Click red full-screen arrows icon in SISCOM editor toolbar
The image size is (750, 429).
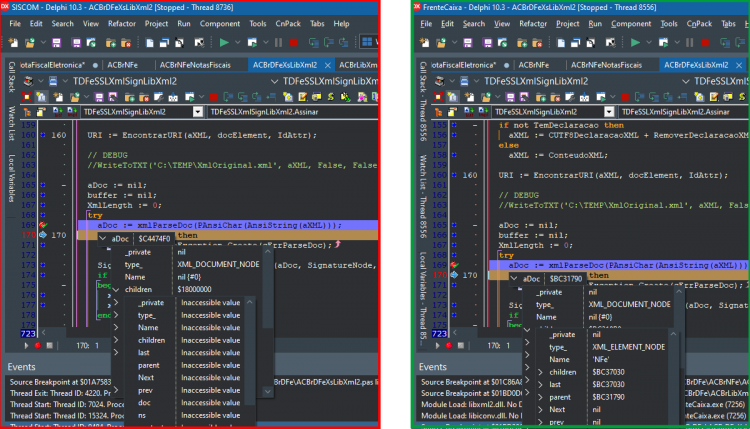[27, 97]
